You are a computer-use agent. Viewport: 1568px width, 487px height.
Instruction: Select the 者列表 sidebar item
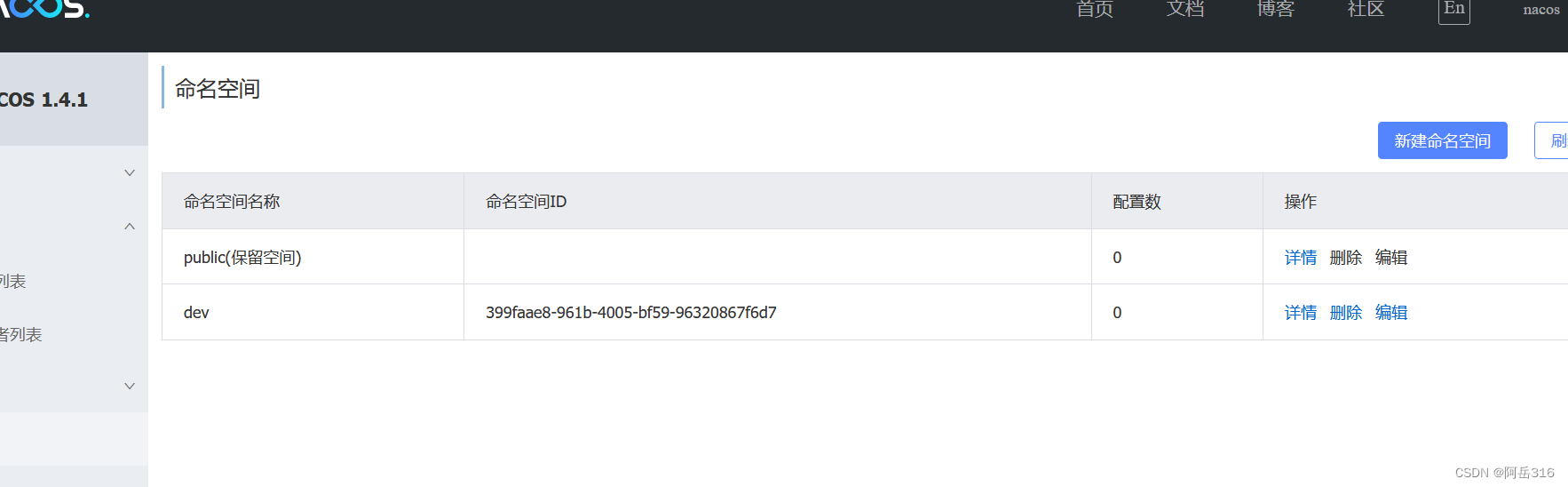20,334
